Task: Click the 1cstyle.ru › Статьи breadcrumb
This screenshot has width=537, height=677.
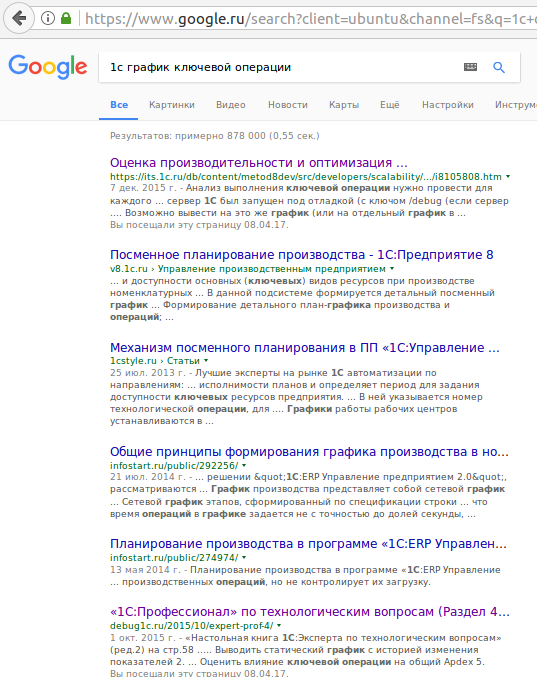Action: coord(155,361)
